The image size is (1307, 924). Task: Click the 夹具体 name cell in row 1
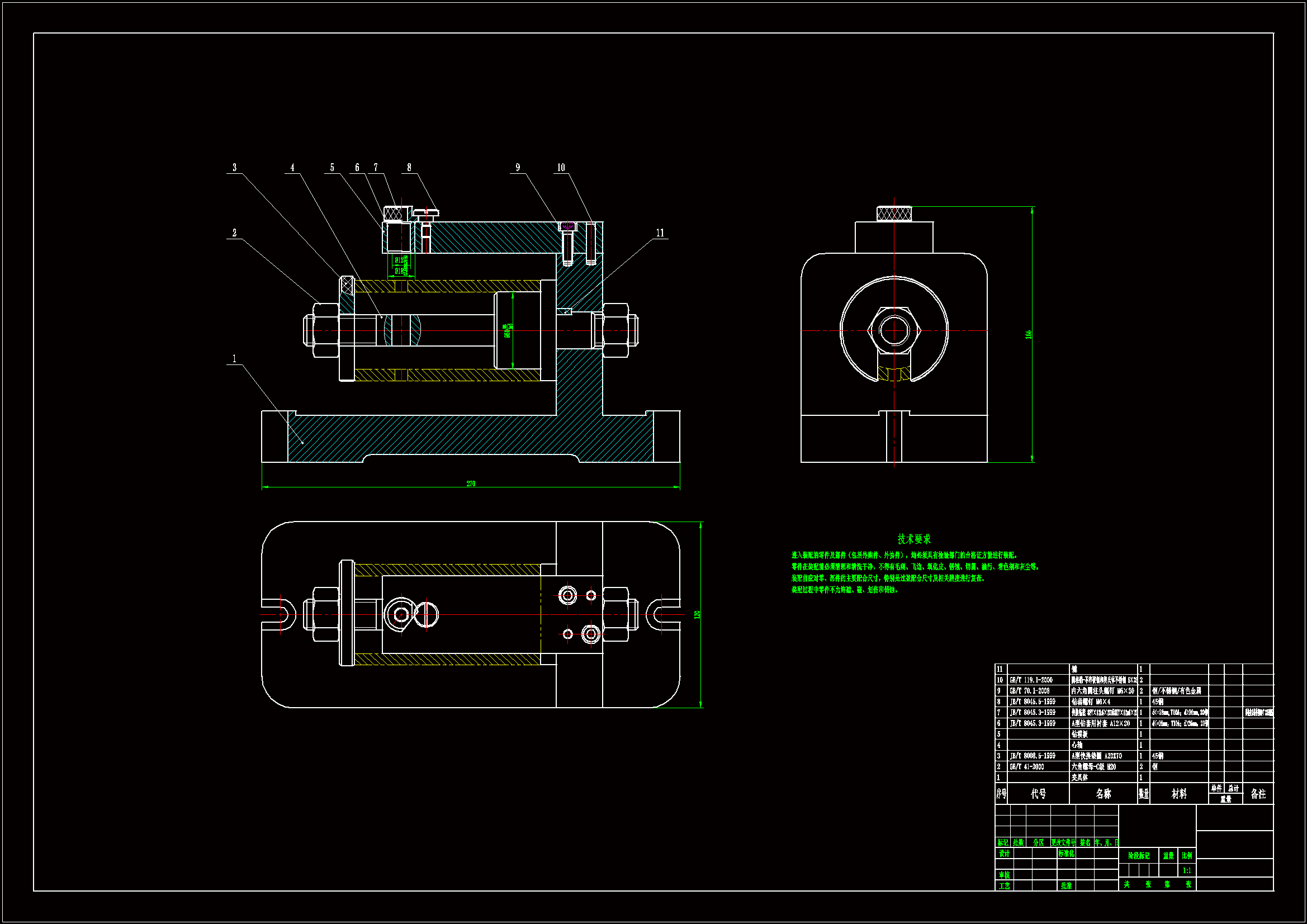tap(1079, 778)
